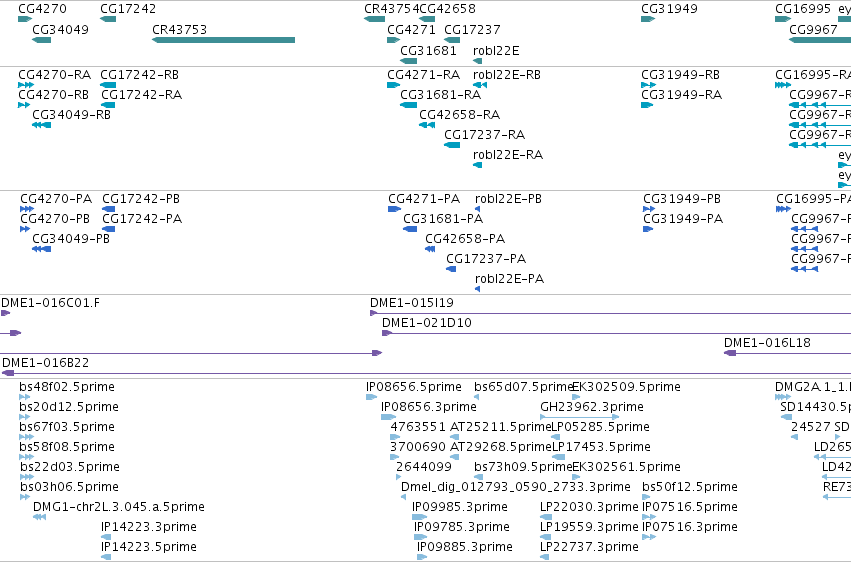Click transcript CG34049-RB glyph
This screenshot has height=562, width=851.
pos(41,125)
